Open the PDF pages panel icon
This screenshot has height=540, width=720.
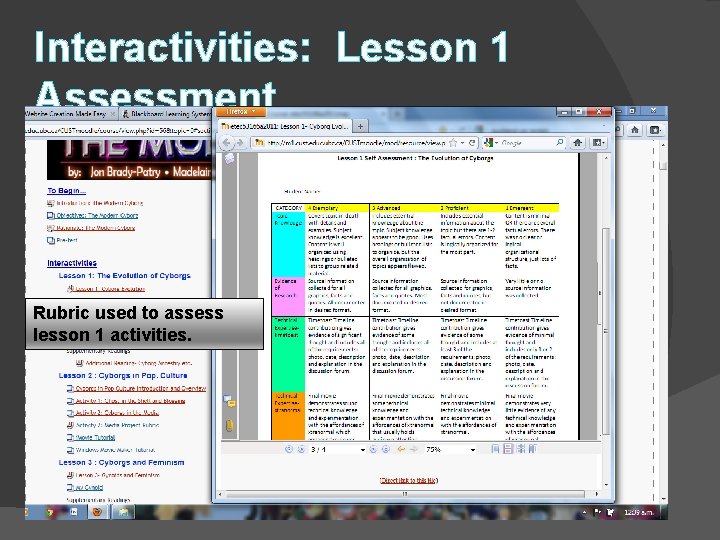pyautogui.click(x=229, y=158)
